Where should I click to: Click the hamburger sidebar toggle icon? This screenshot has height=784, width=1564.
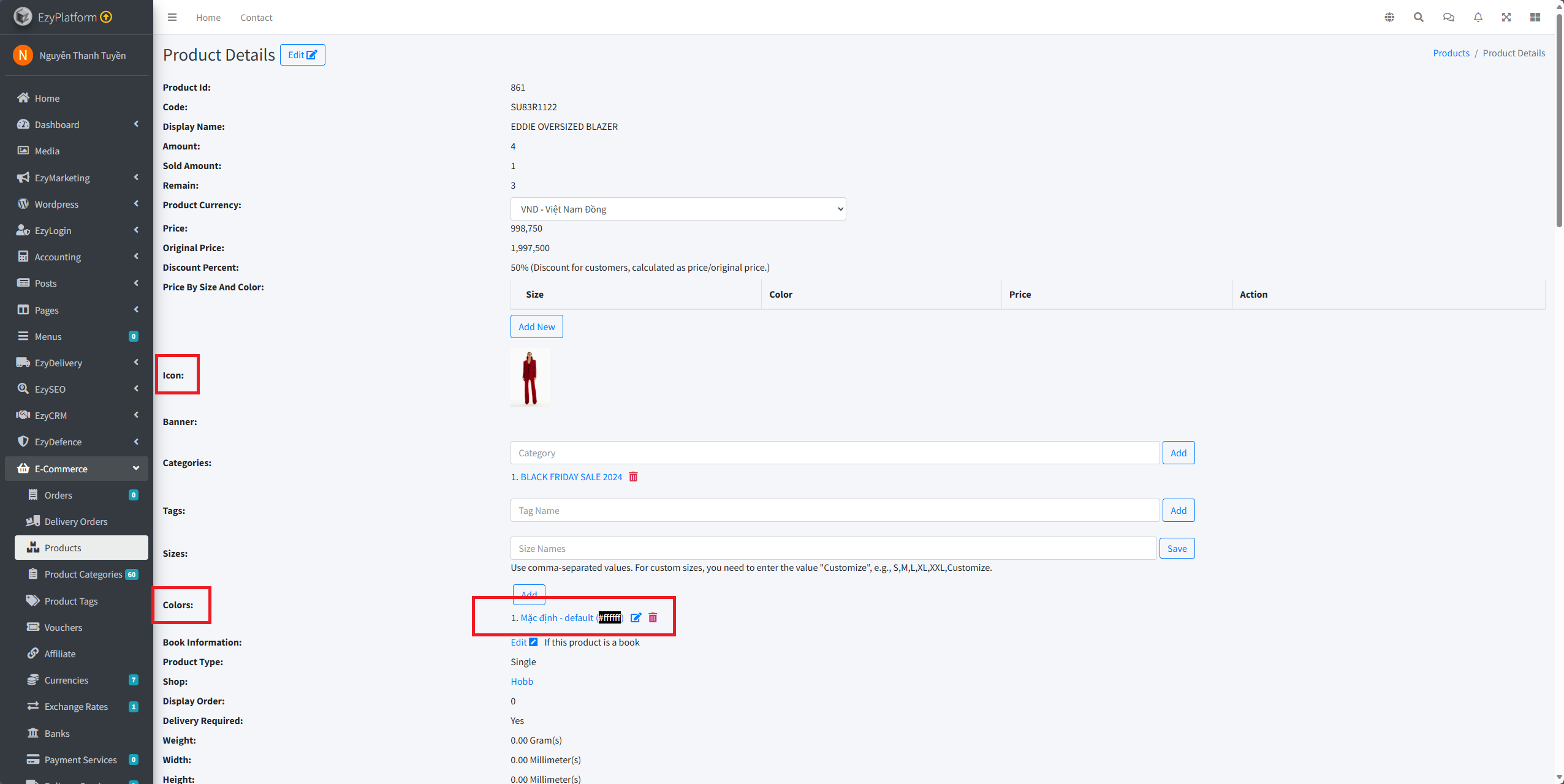point(172,17)
